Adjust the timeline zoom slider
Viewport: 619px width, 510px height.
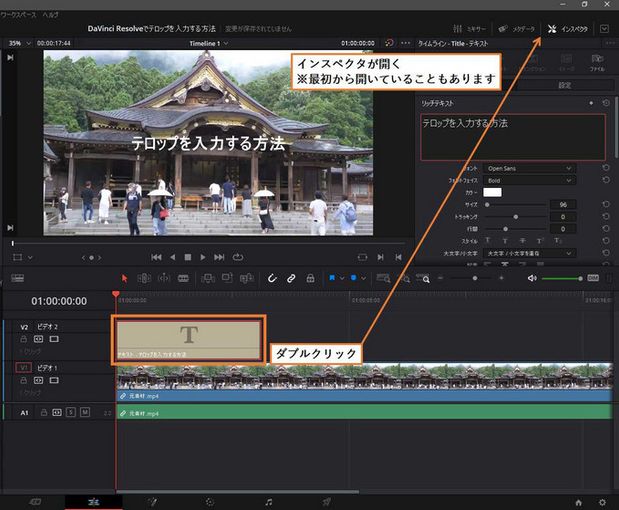pyautogui.click(x=471, y=278)
